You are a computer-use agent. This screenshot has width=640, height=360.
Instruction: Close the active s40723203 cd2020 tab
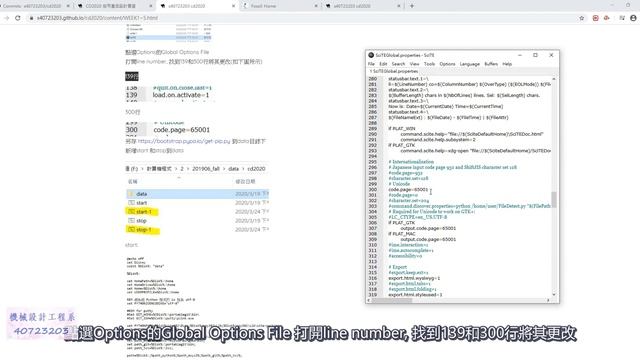coord(233,6)
